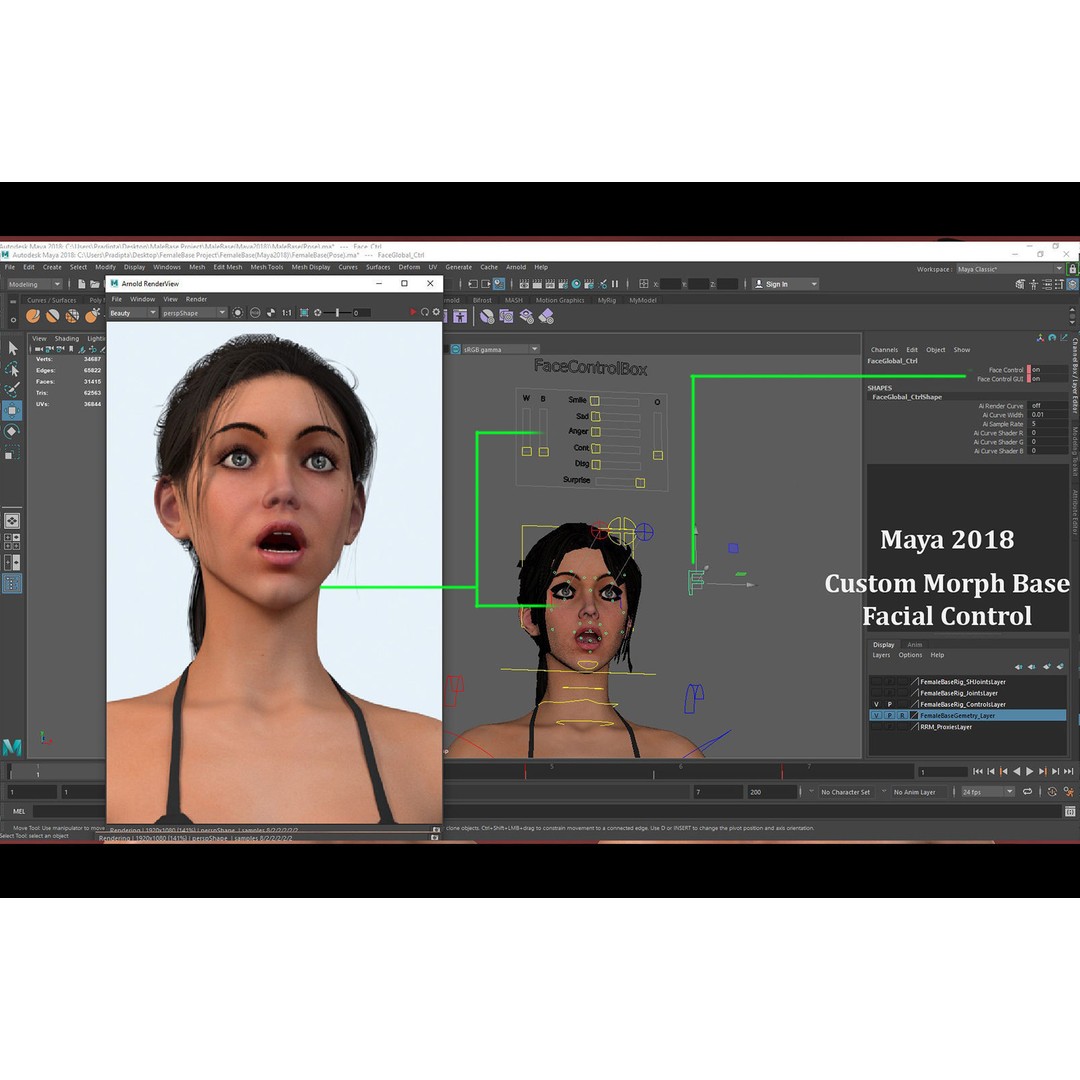Toggle crop region icon in RenderView
Image resolution: width=1080 pixels, height=1080 pixels.
tap(304, 313)
